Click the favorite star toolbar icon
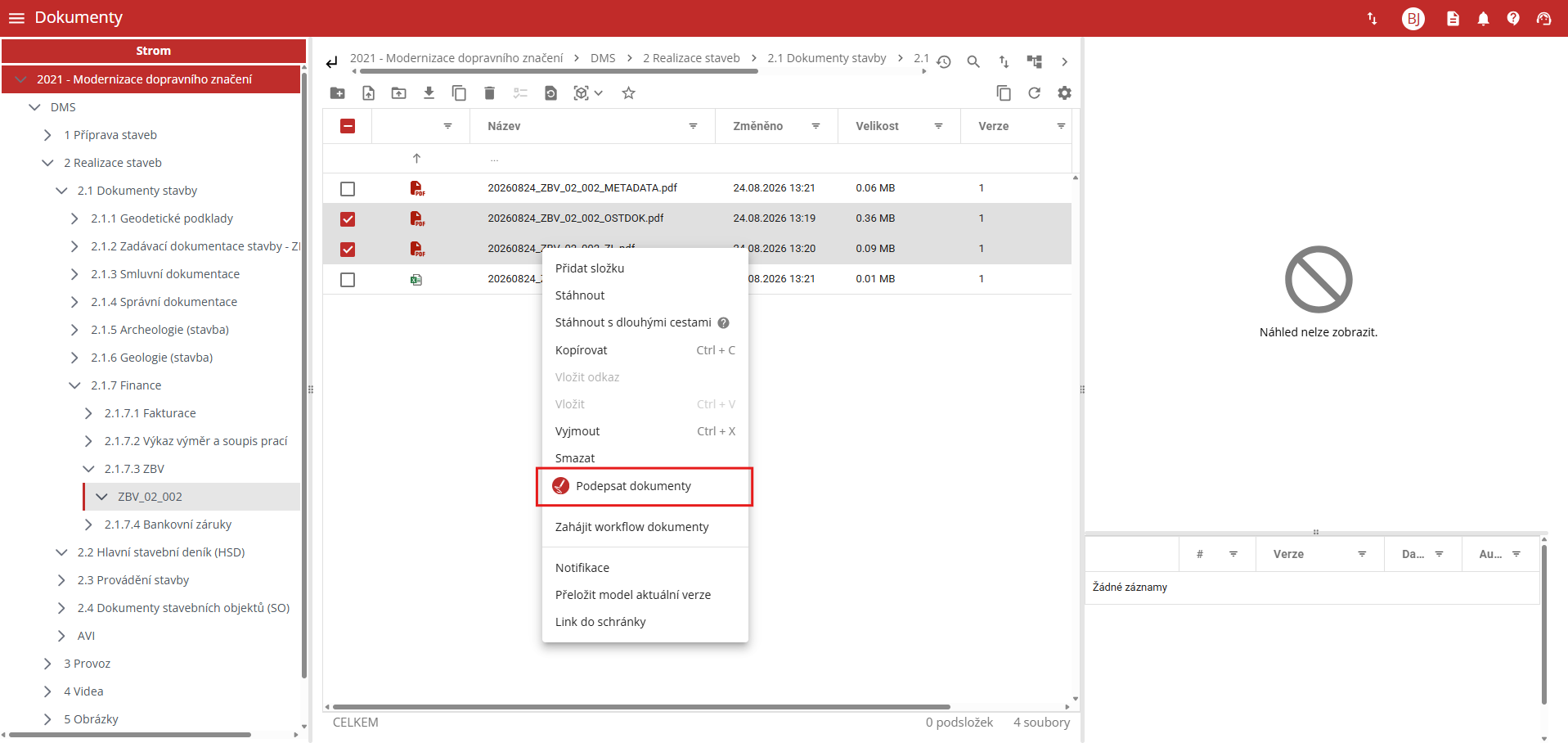 click(x=628, y=93)
